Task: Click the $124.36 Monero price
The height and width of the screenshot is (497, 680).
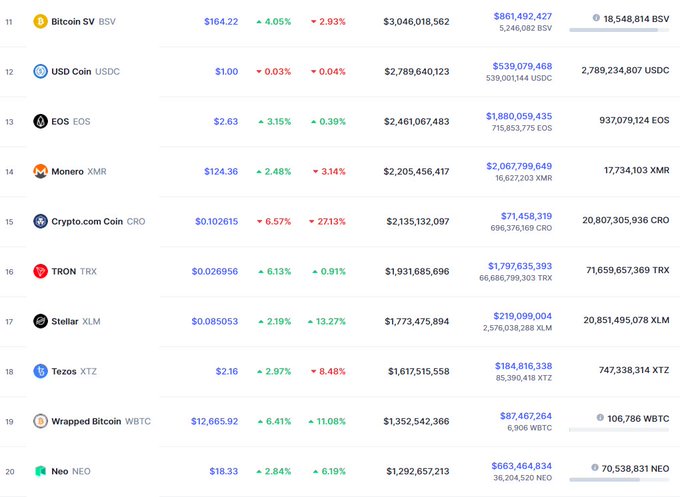Action: [x=221, y=171]
